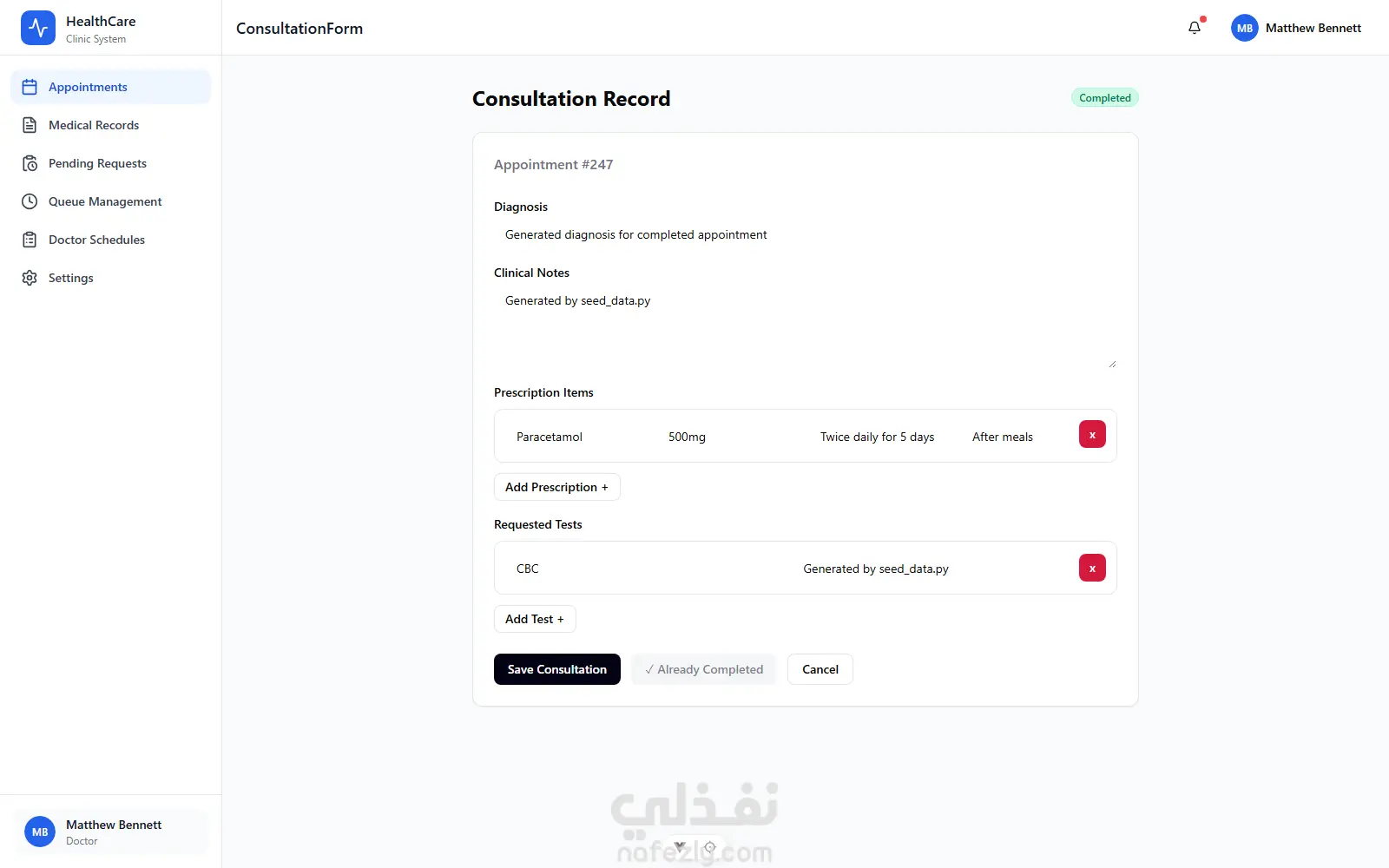Click the MB avatar in header
This screenshot has height=868, width=1389.
[1245, 28]
